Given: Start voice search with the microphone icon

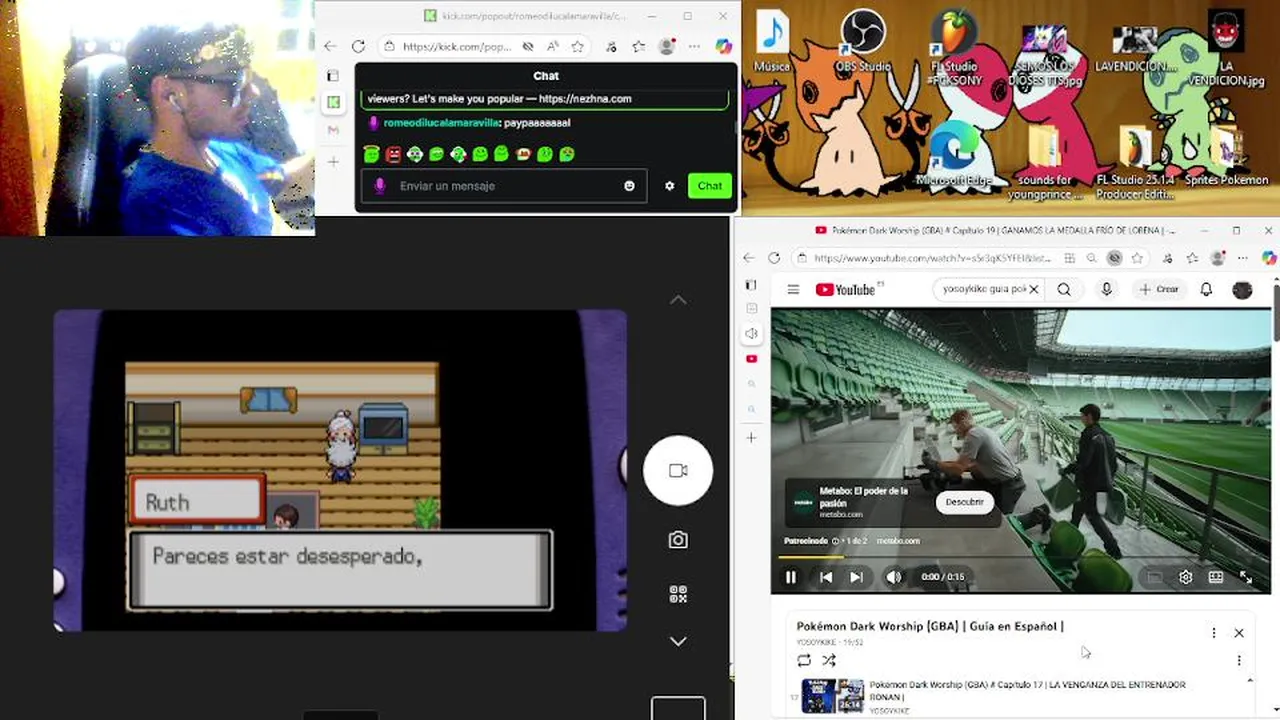Looking at the screenshot, I should point(1106,289).
